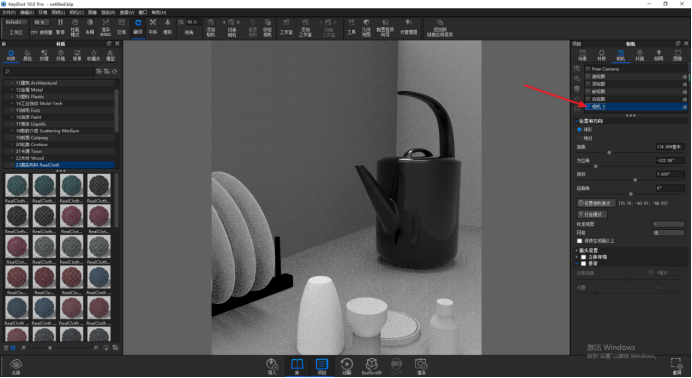The width and height of the screenshot is (692, 378).
Task: Click the Set Camera Focus Point button
Action: 596,203
